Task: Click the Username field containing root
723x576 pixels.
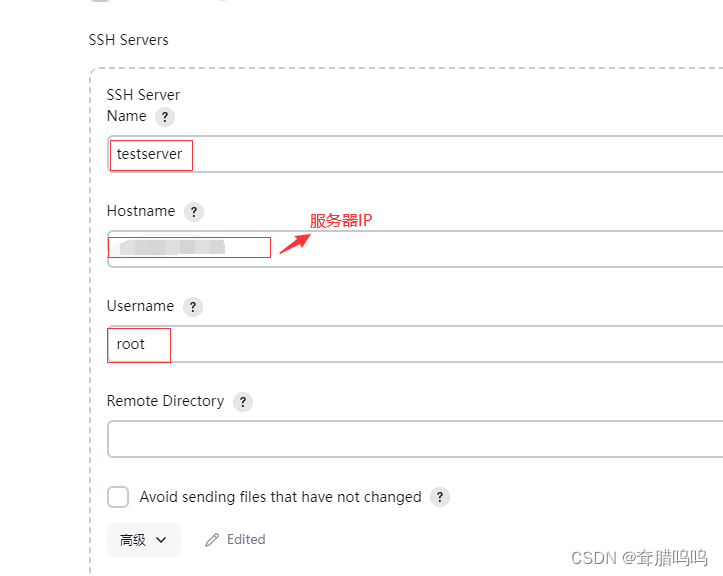Action: (x=400, y=344)
